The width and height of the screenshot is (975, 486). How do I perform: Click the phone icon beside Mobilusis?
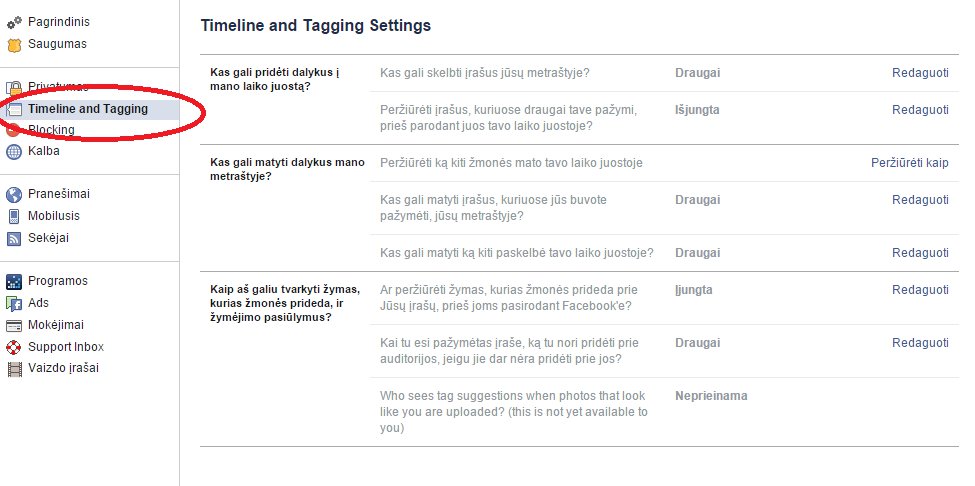coord(14,216)
